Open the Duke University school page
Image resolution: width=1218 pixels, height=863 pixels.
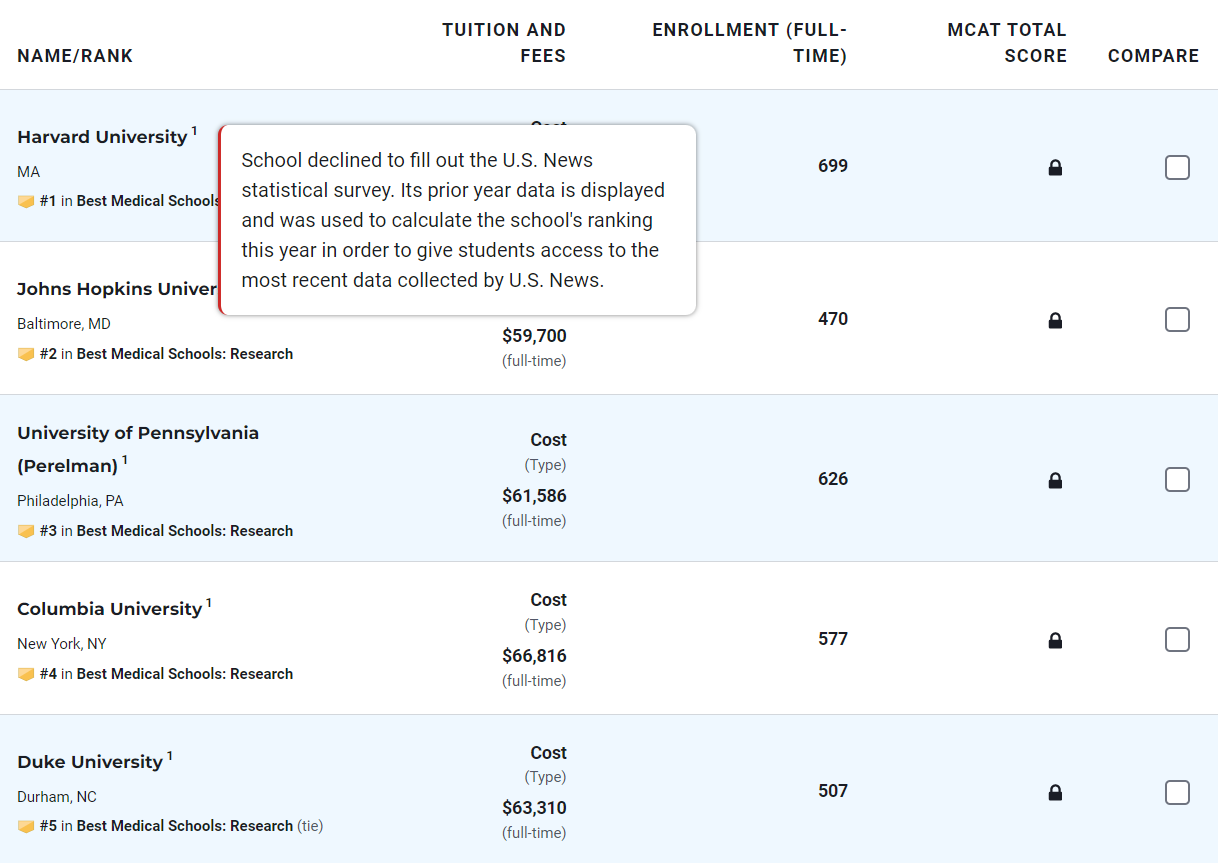coord(90,762)
